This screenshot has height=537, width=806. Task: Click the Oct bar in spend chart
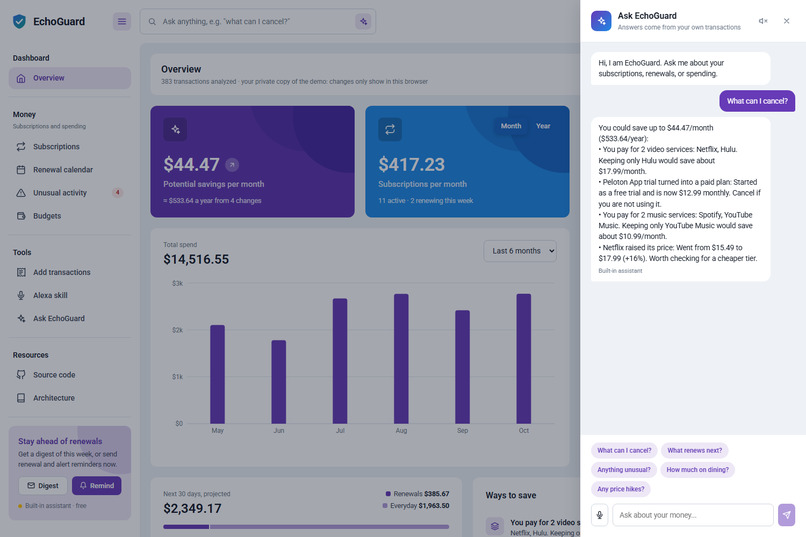pyautogui.click(x=524, y=359)
